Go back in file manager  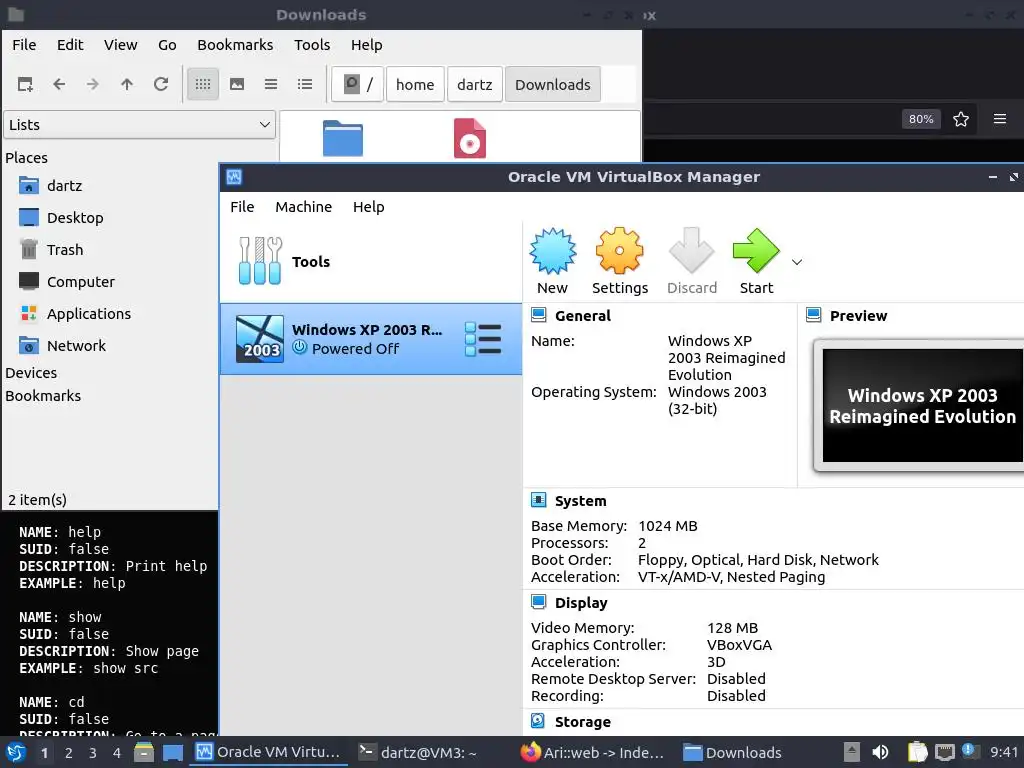[59, 84]
